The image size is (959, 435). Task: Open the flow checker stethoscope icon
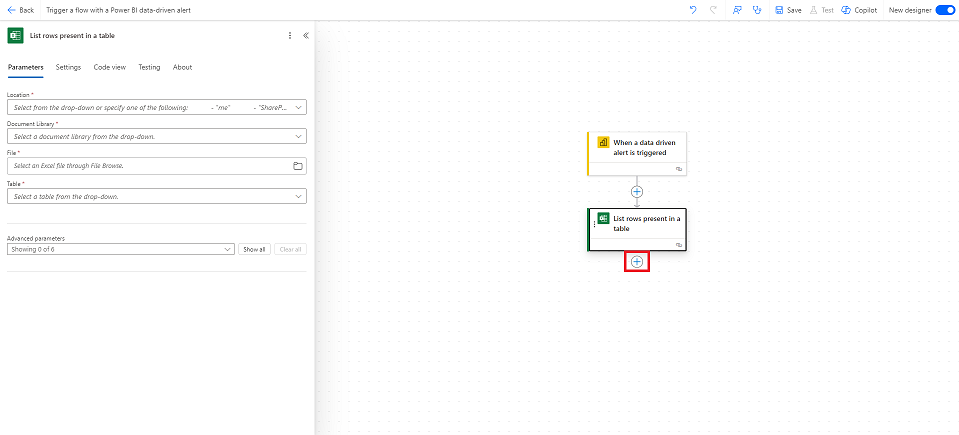click(x=756, y=9)
